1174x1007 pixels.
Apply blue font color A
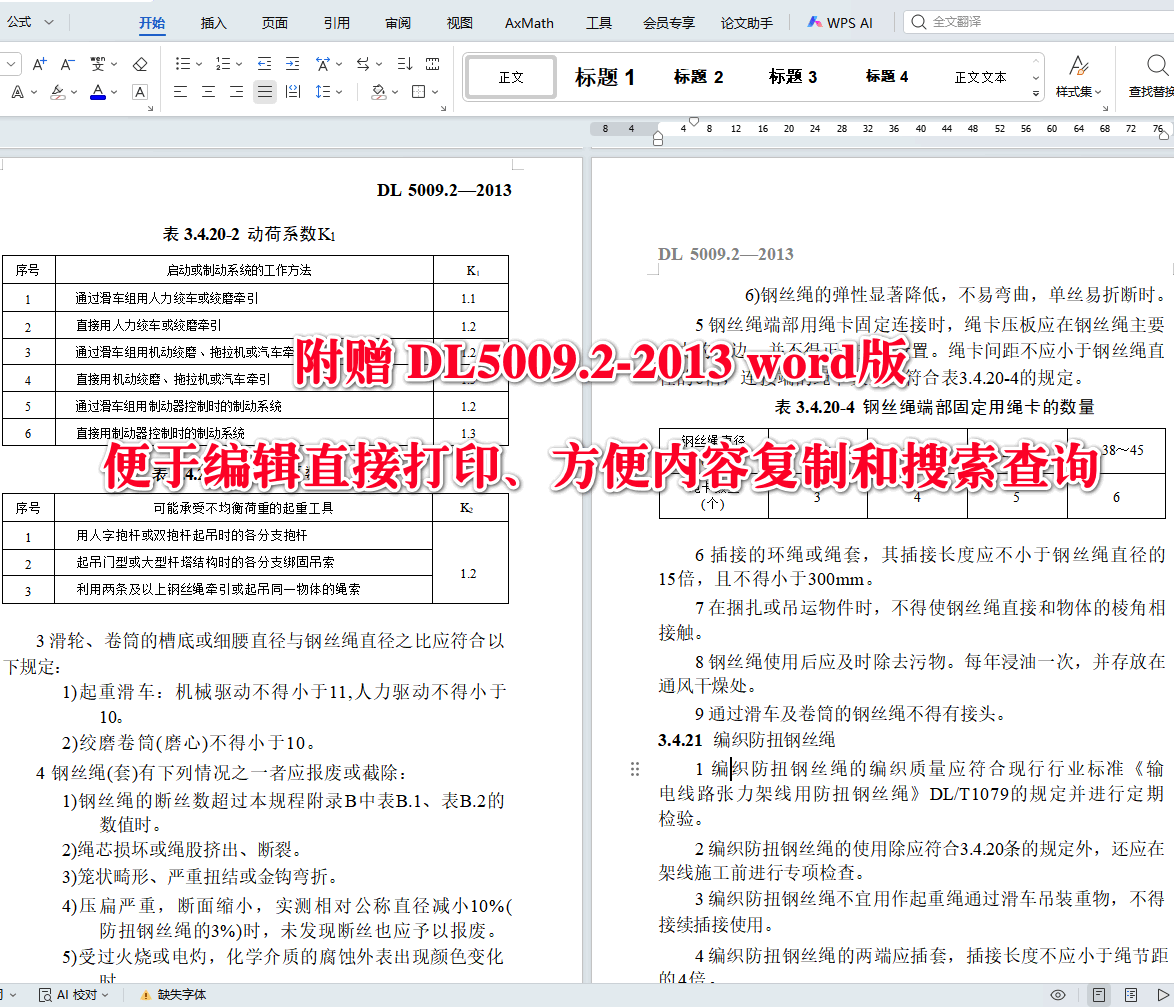(98, 92)
